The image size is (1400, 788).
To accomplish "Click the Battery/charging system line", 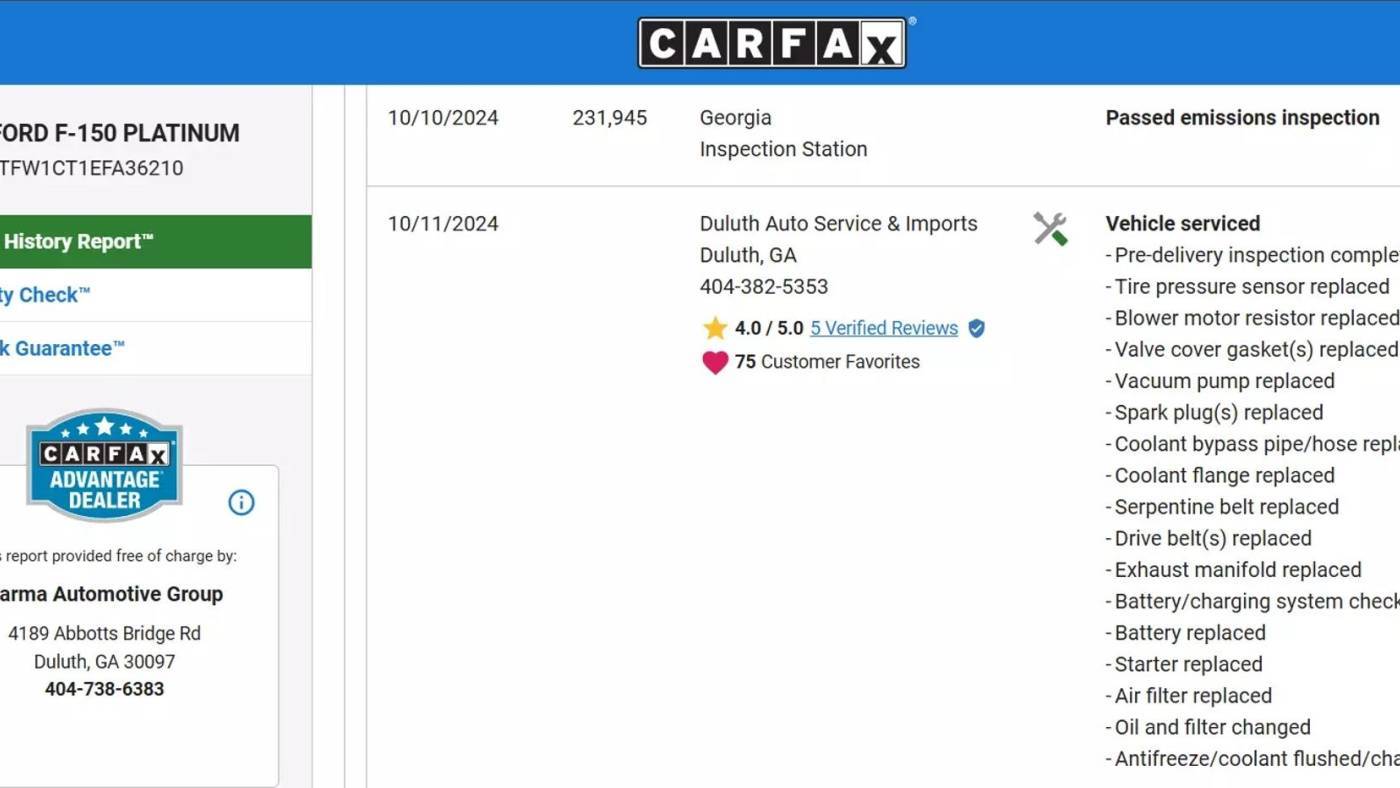I will click(1252, 602).
